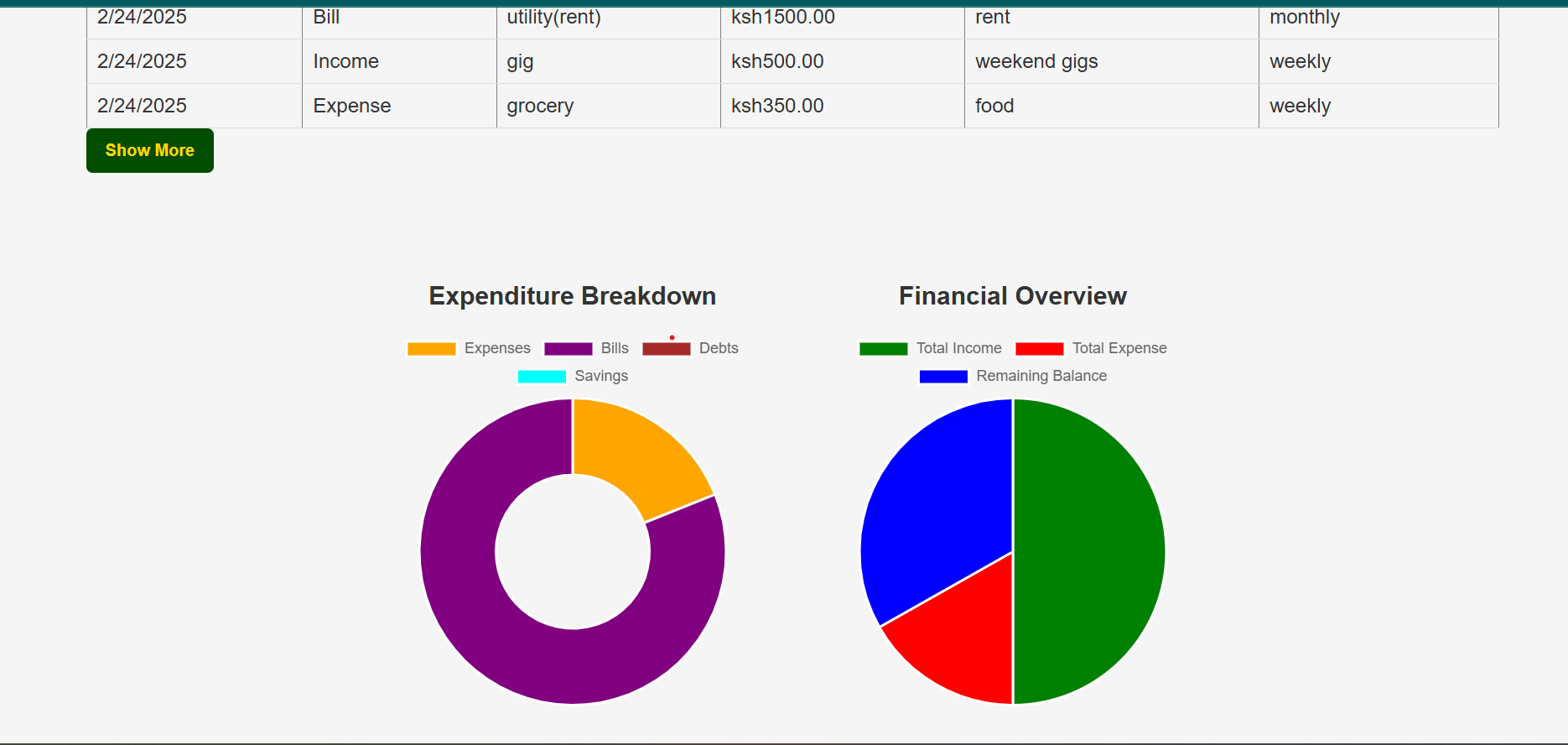The width and height of the screenshot is (1568, 745).
Task: Click the 'weekly' cell in grocery row
Action: 1378,106
